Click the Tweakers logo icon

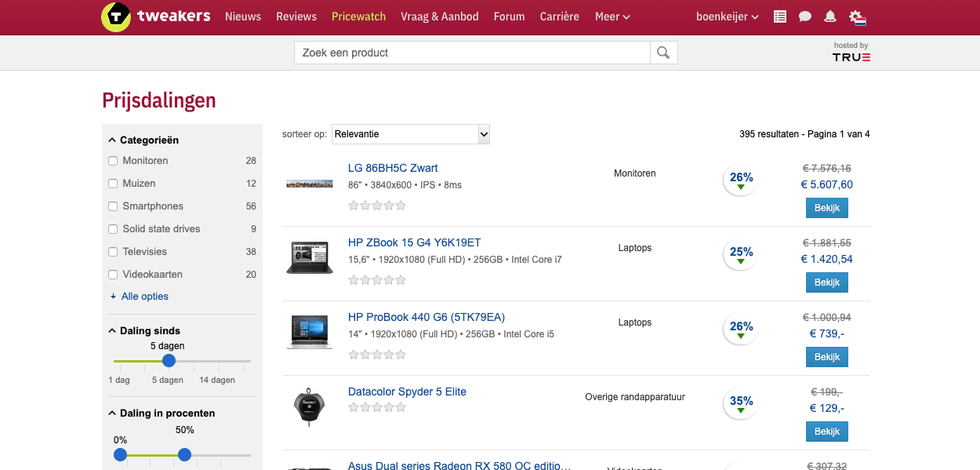coord(116,17)
